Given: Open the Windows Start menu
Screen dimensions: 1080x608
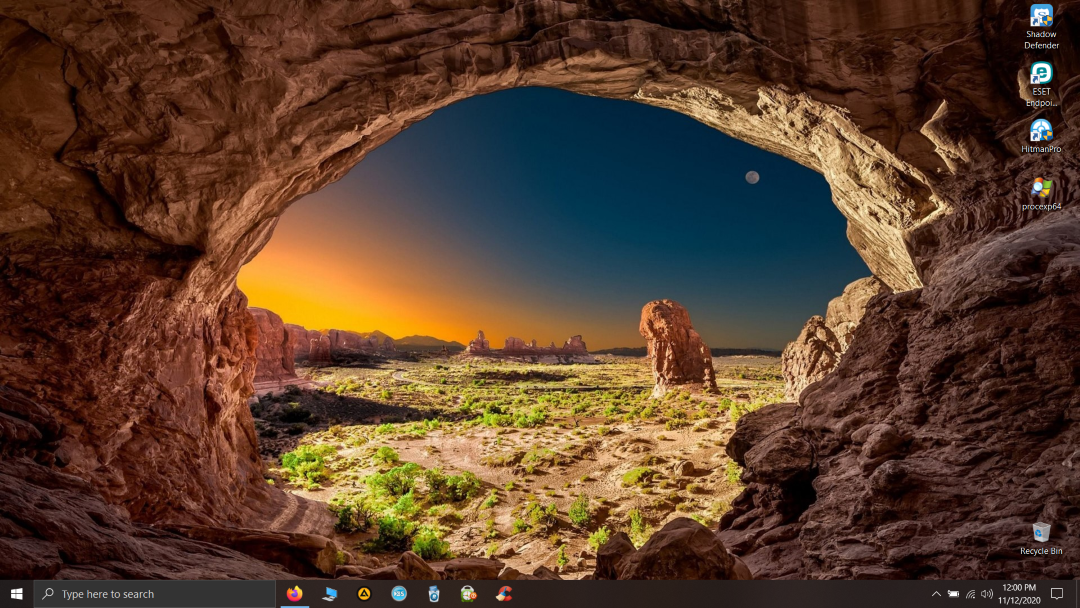Looking at the screenshot, I should click(x=16, y=594).
